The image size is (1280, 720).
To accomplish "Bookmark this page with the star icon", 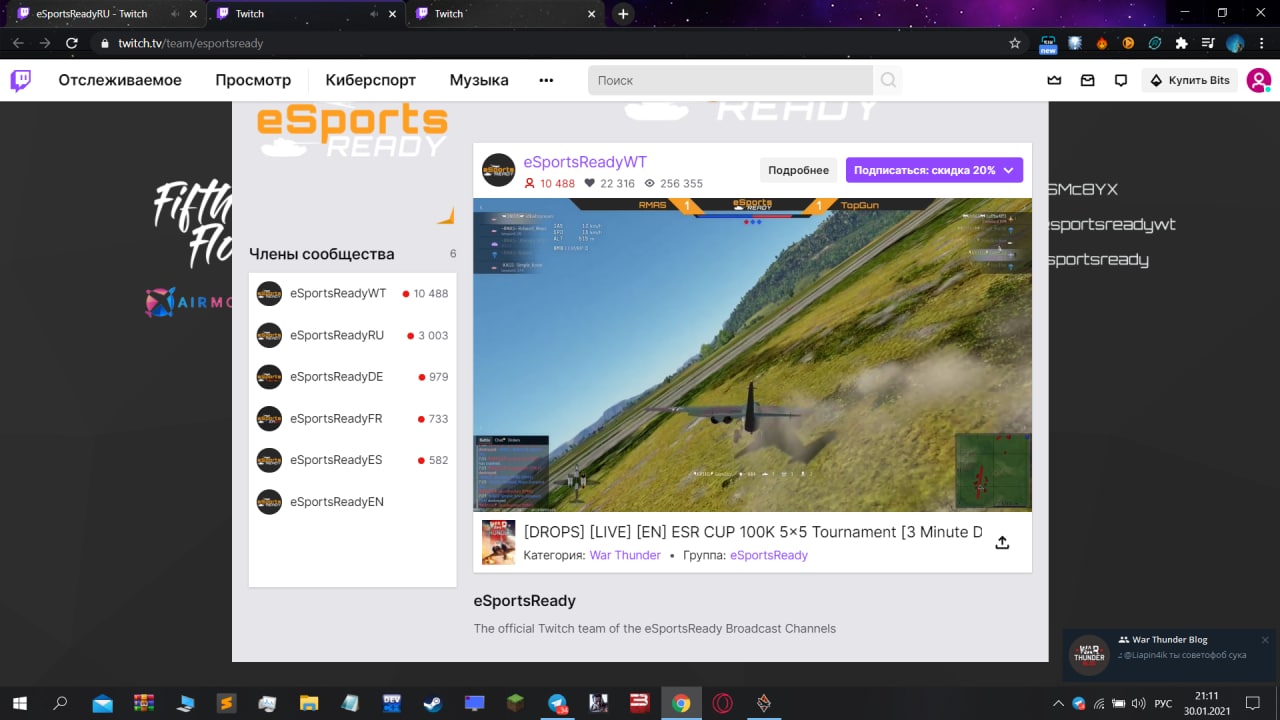I will (1015, 43).
